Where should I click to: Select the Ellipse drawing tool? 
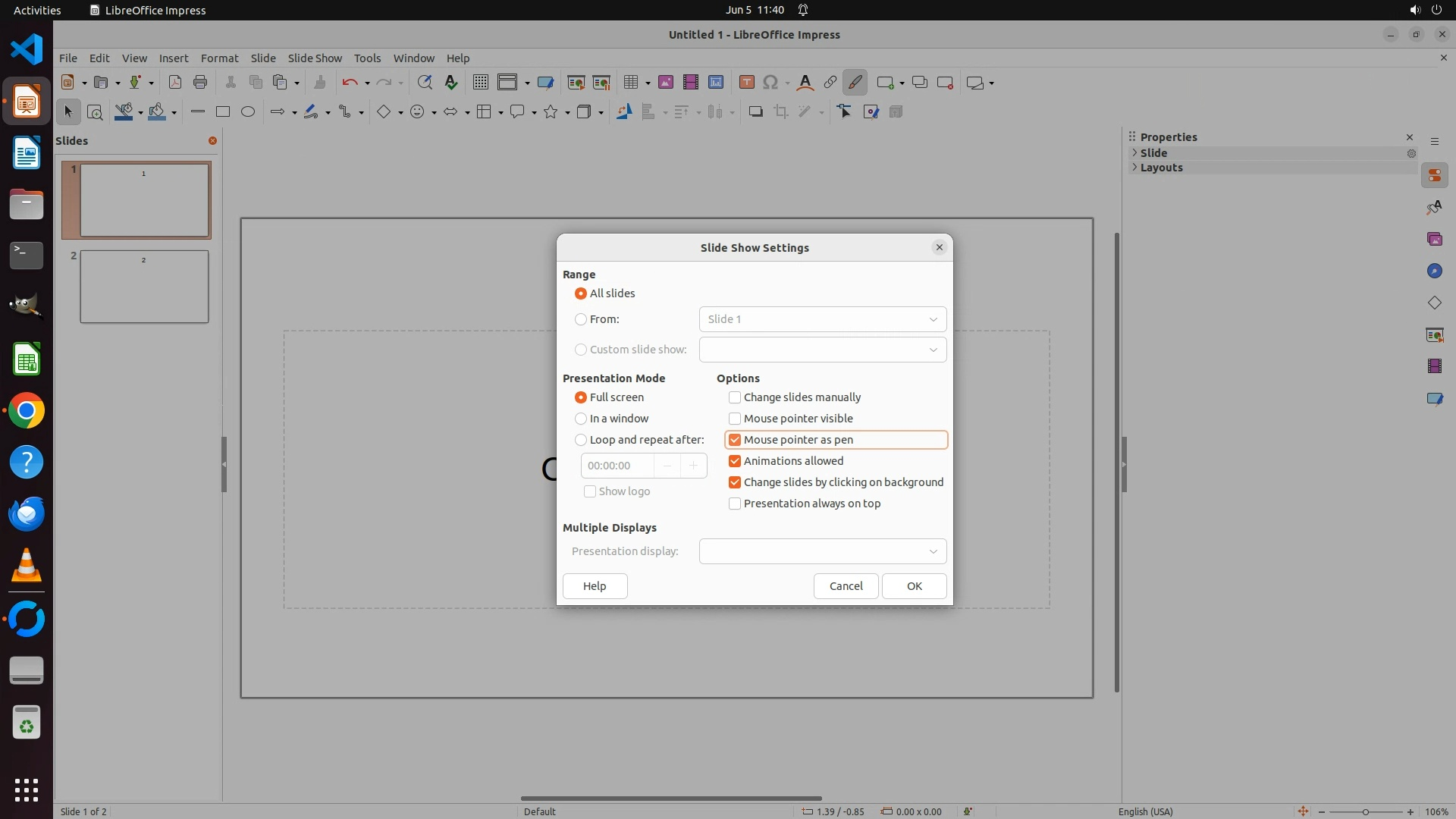248,112
